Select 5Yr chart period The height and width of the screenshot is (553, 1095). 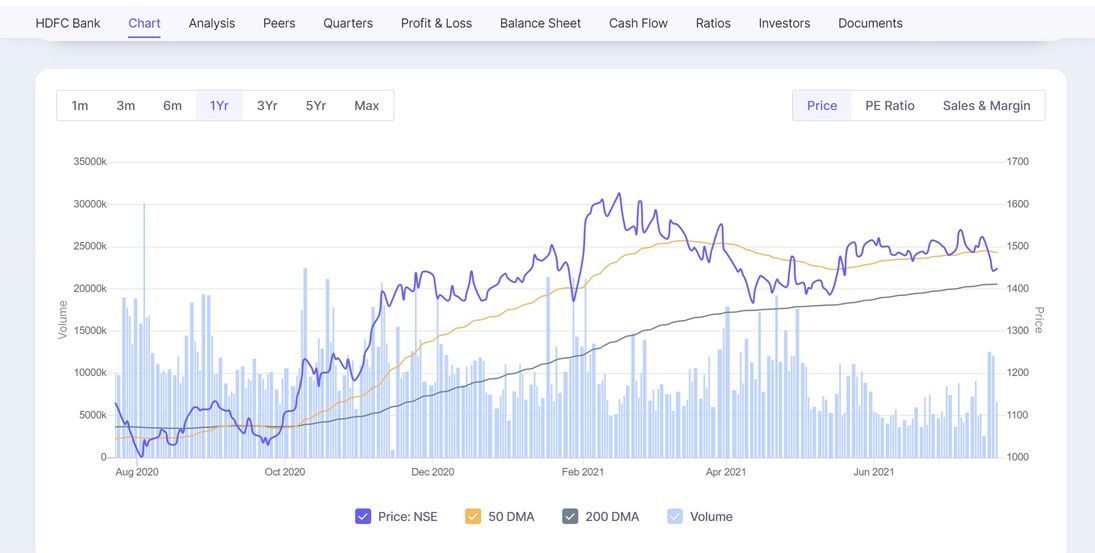pyautogui.click(x=316, y=106)
